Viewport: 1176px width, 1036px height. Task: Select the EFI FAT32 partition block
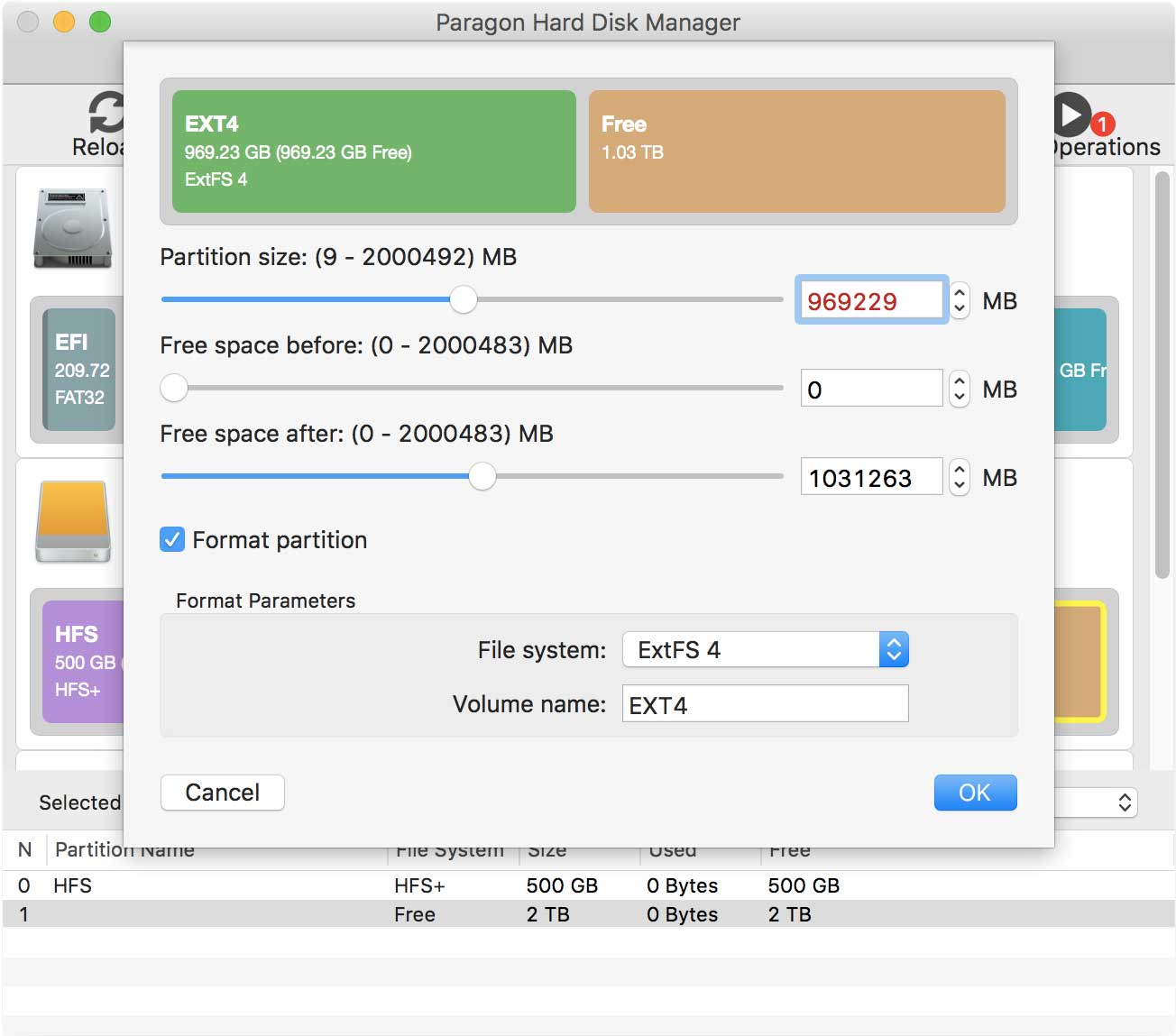(x=79, y=370)
